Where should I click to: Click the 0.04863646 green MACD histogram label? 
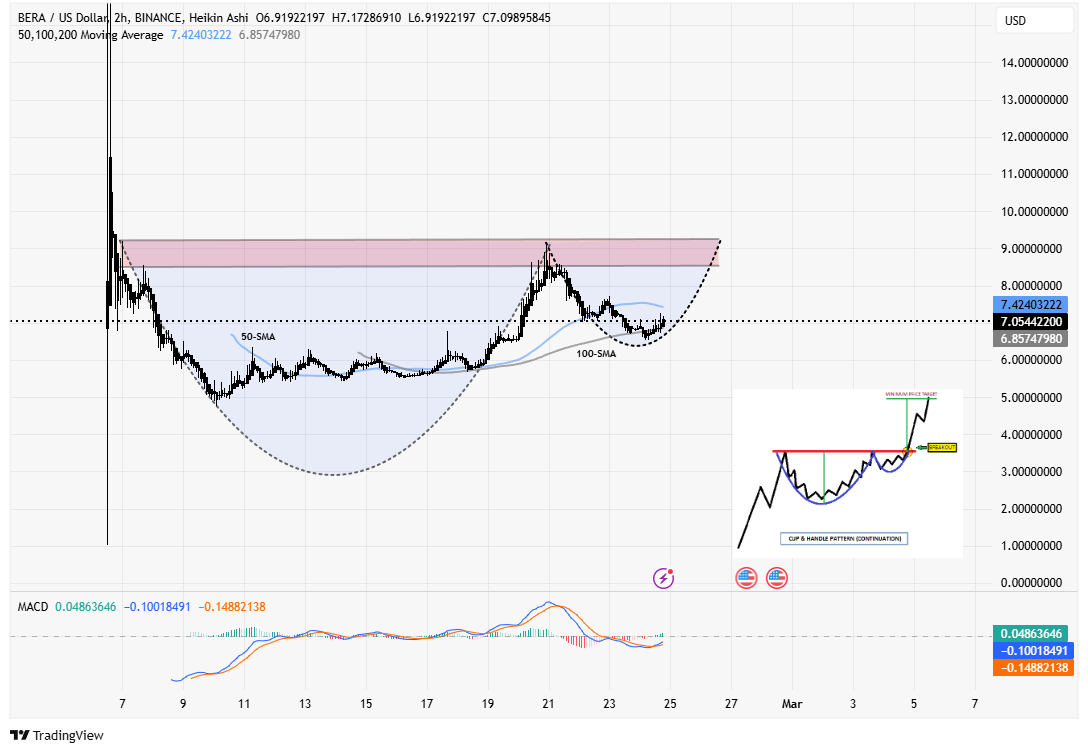[x=1031, y=634]
